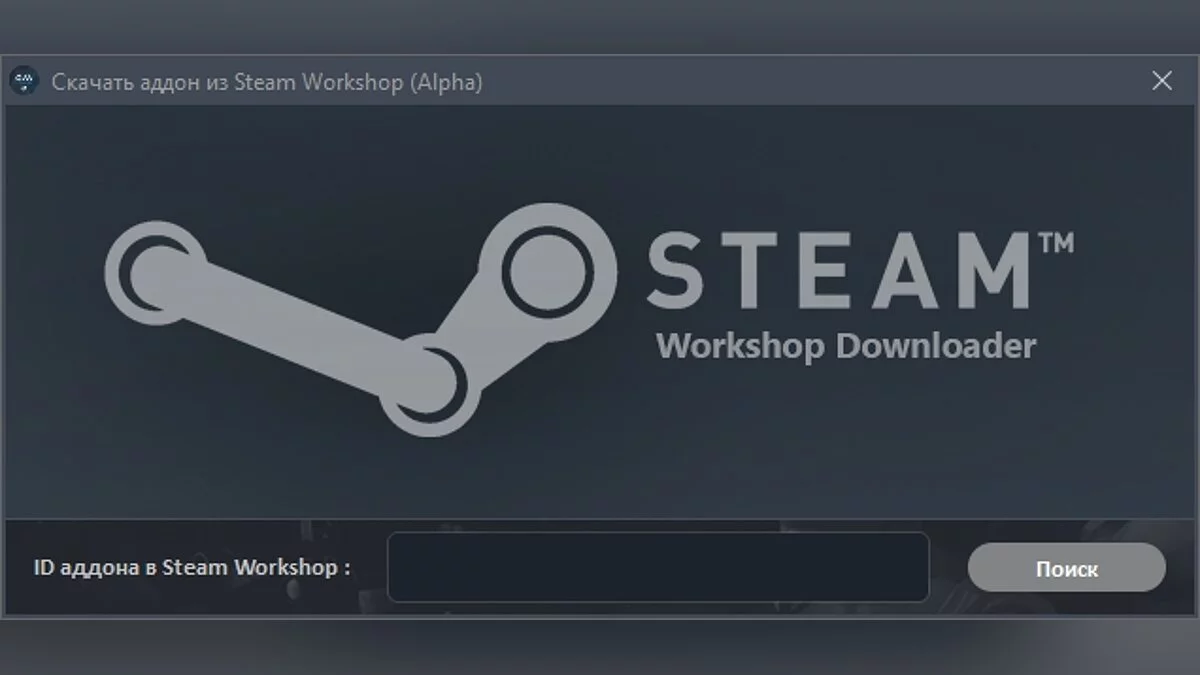Image resolution: width=1200 pixels, height=675 pixels.
Task: Click the small left circle of Steam logo
Action: [x=155, y=270]
